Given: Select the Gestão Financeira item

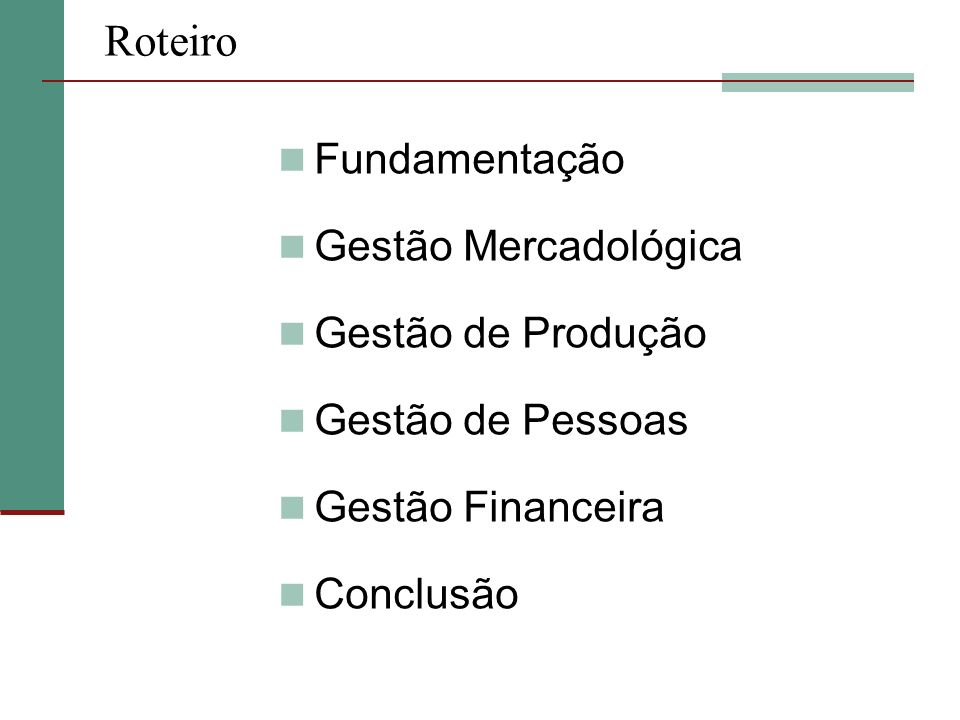Looking at the screenshot, I should click(489, 507).
